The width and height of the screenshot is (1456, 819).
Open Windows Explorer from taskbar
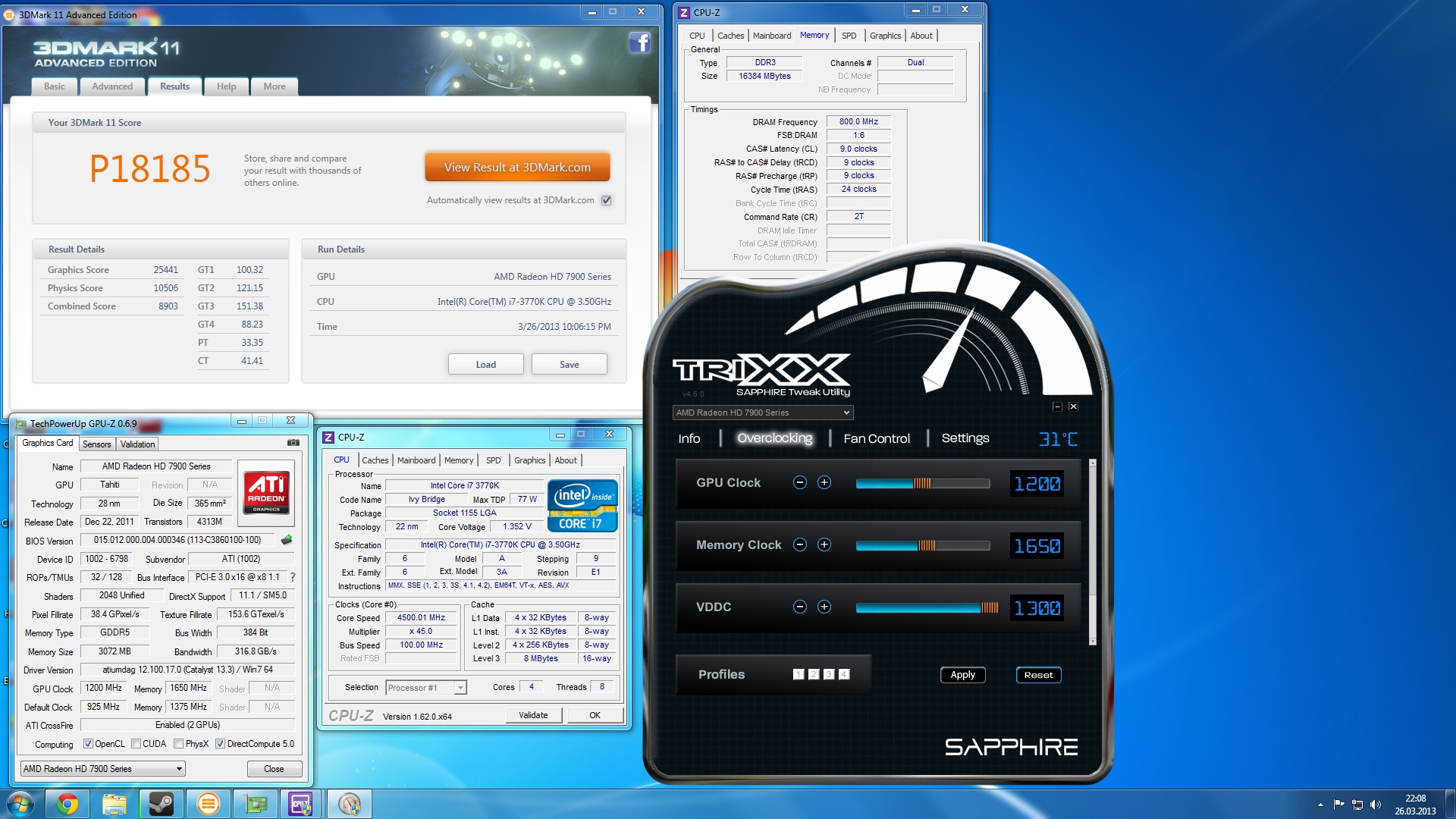(x=114, y=804)
